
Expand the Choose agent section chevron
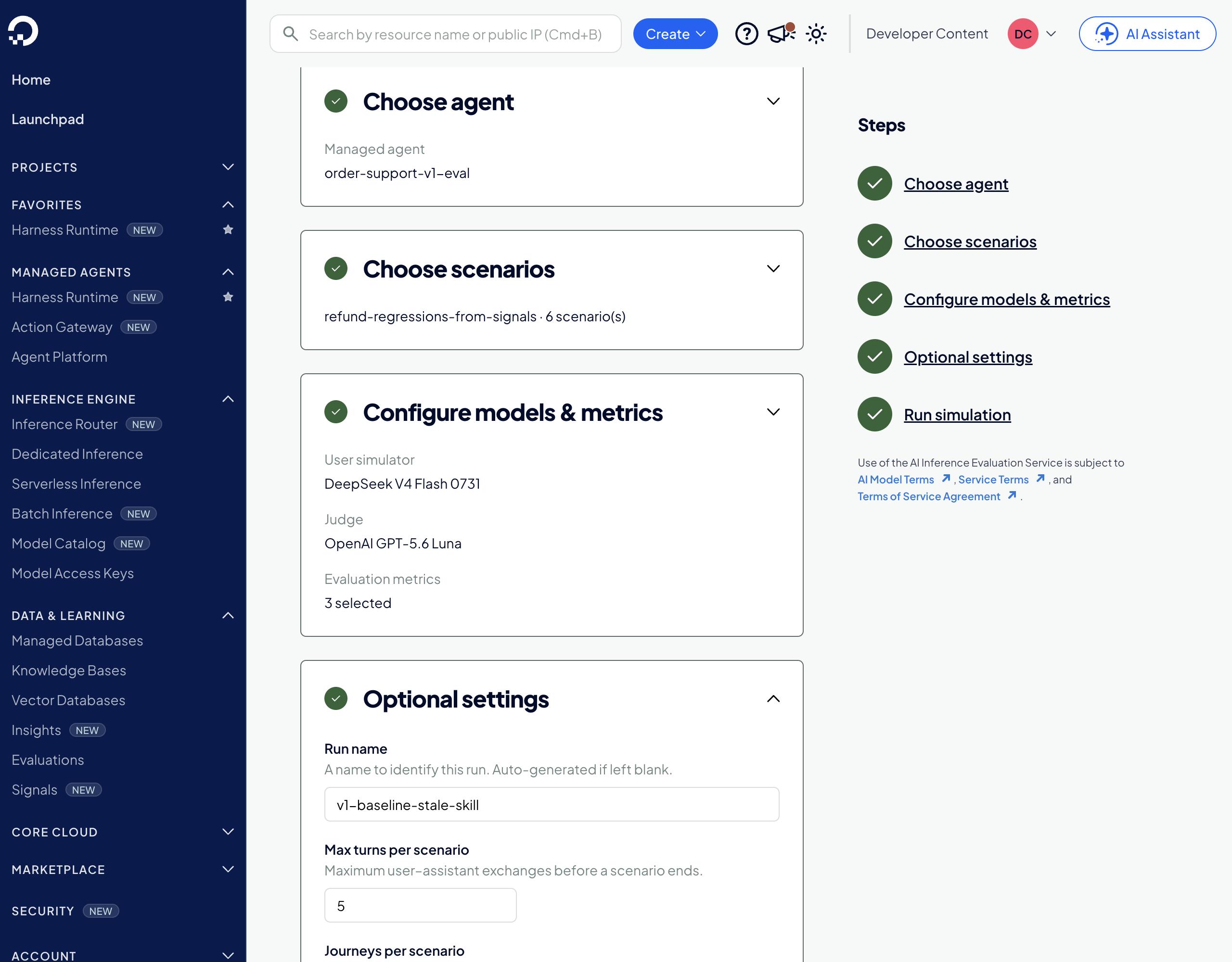773,101
